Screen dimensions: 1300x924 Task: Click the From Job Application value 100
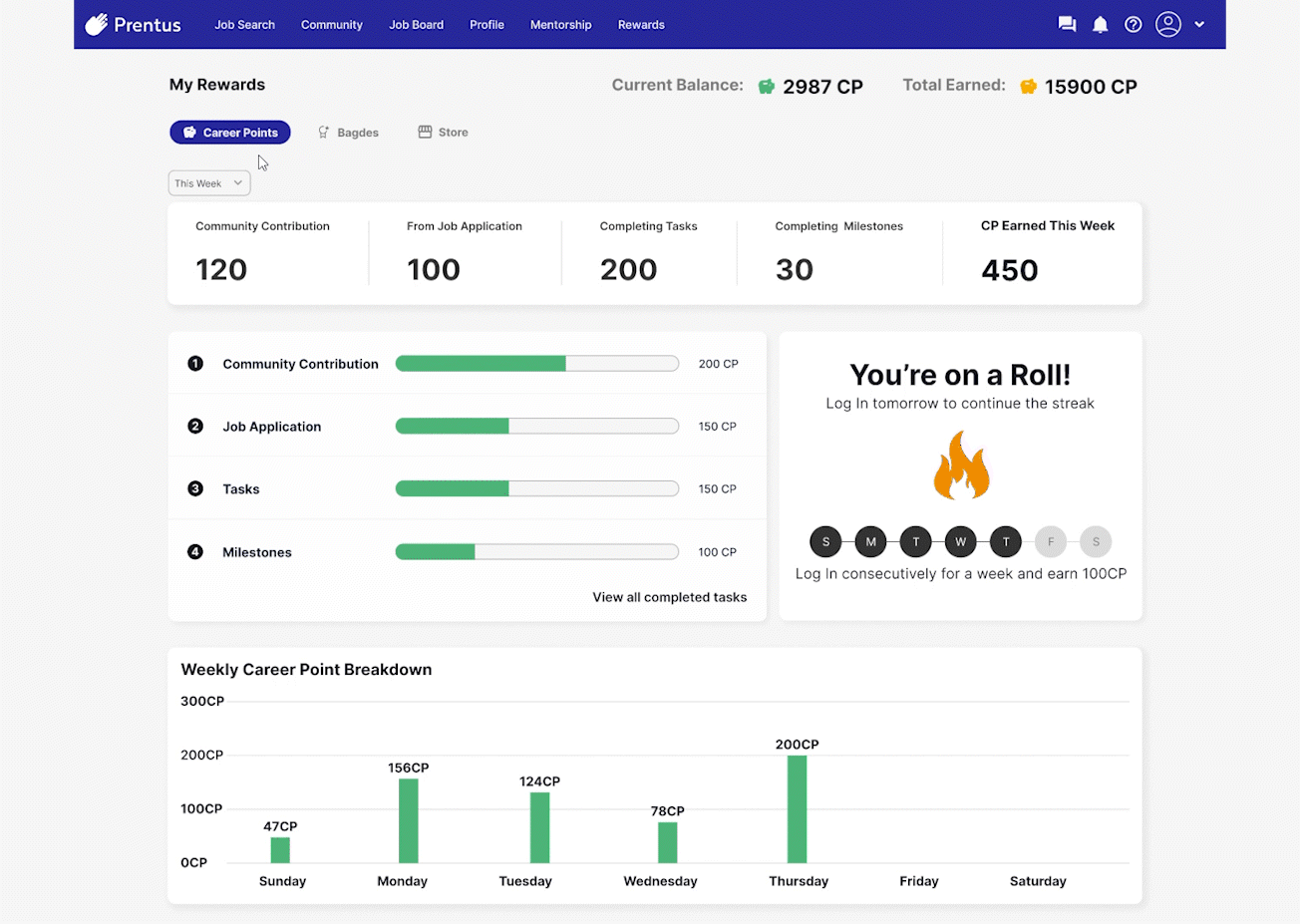click(x=434, y=270)
